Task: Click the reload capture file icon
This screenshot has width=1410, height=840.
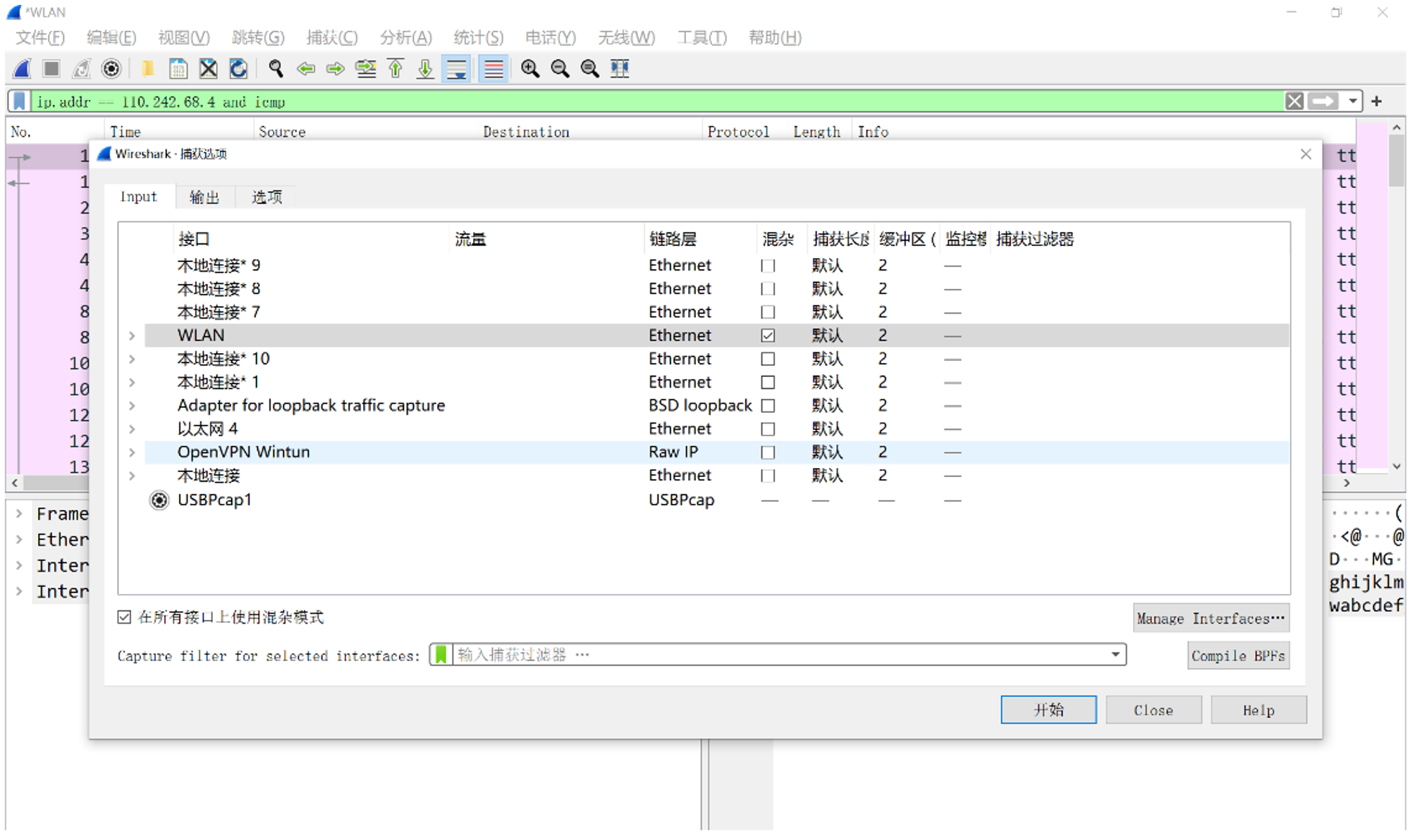Action: pyautogui.click(x=238, y=68)
